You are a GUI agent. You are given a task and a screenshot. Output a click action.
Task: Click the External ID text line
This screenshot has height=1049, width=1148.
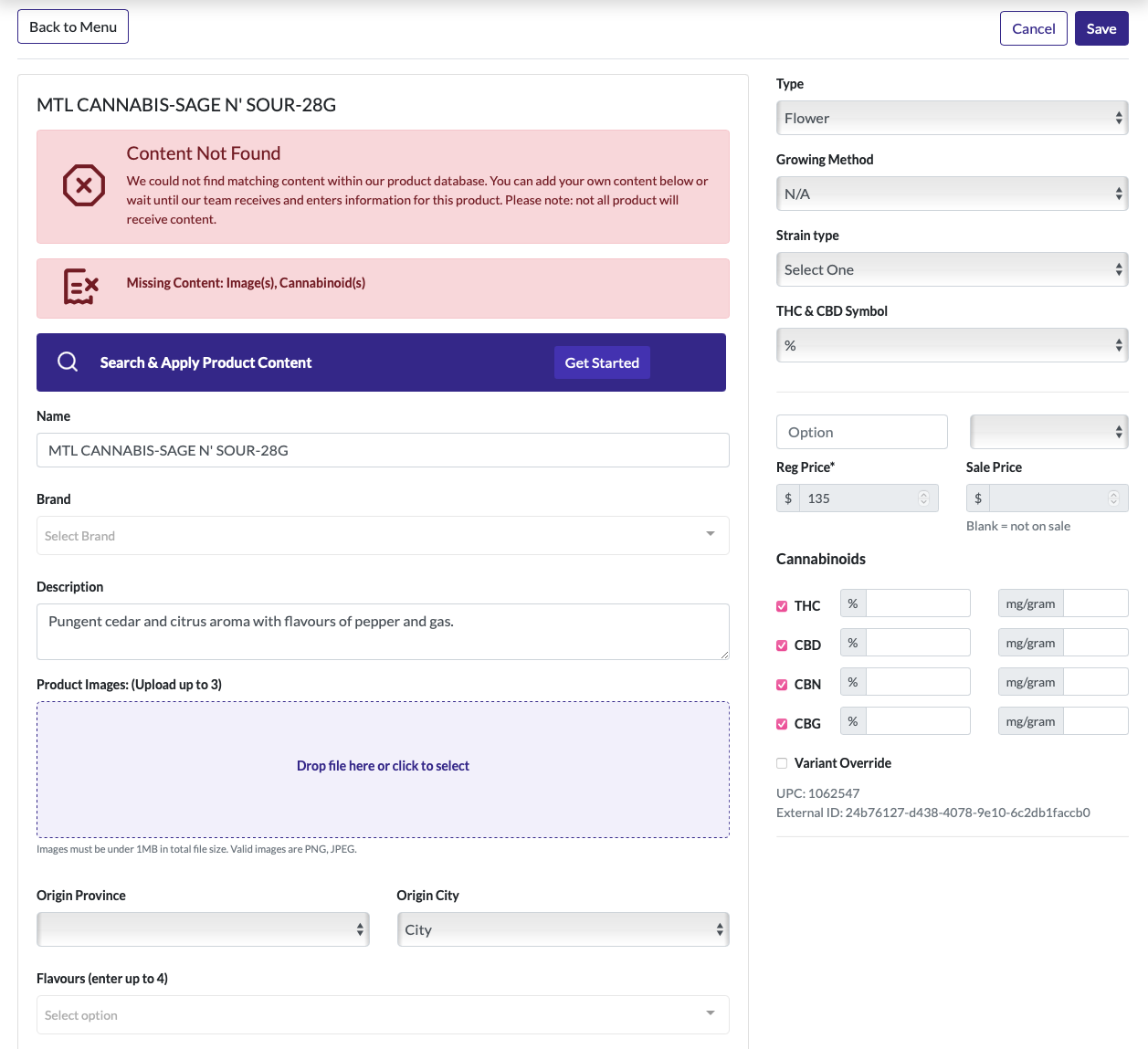tap(933, 813)
